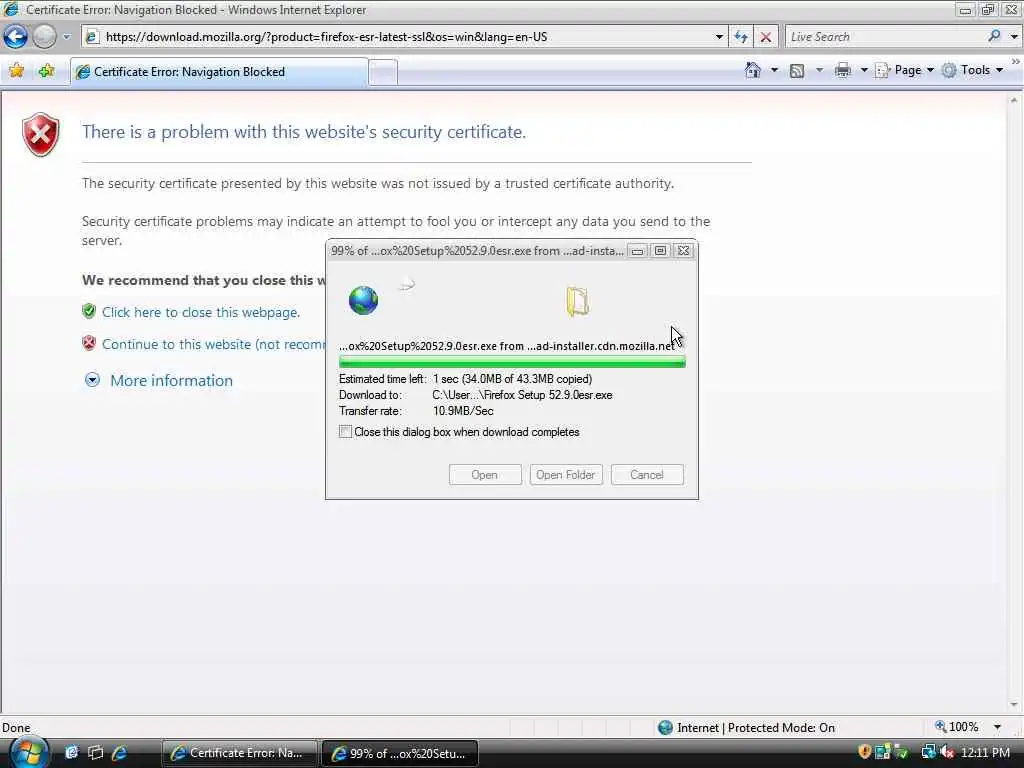
Task: Click the red shield certificate error icon
Action: pos(40,135)
